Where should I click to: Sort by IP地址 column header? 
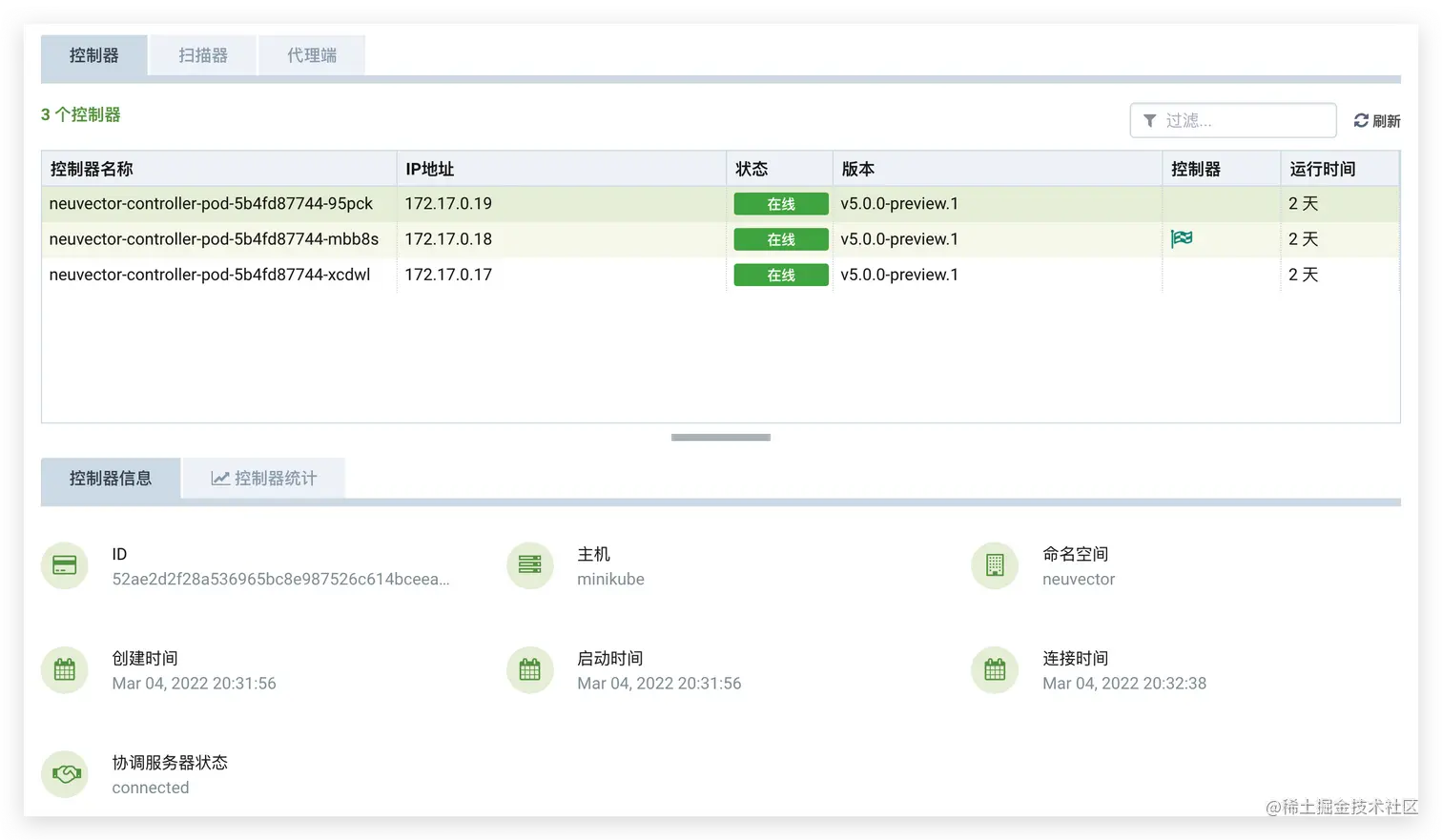point(561,169)
